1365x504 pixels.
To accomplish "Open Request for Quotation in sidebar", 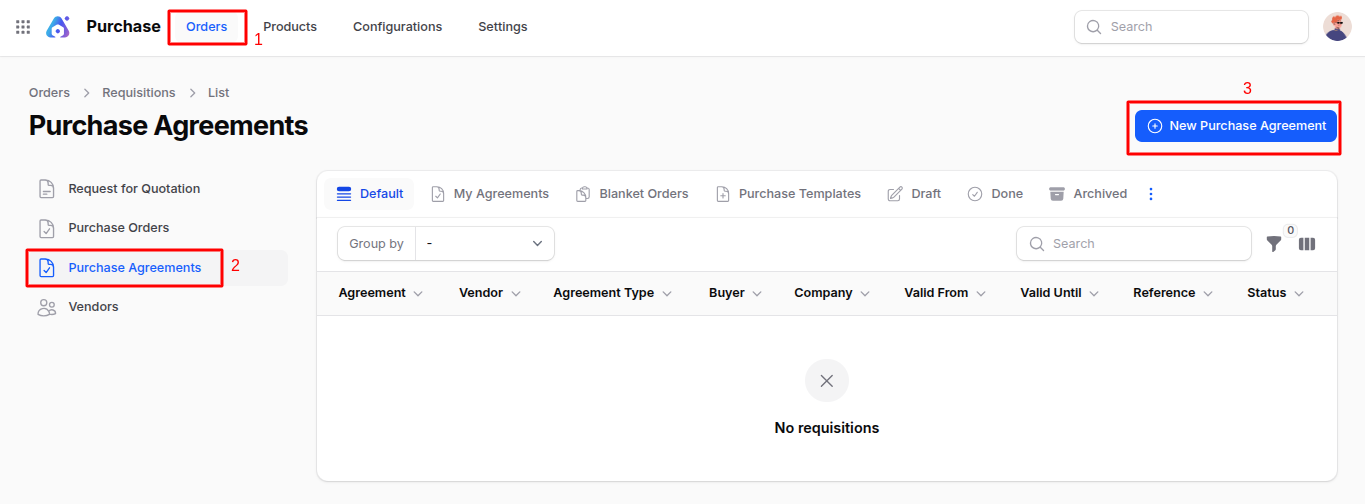I will (158, 189).
